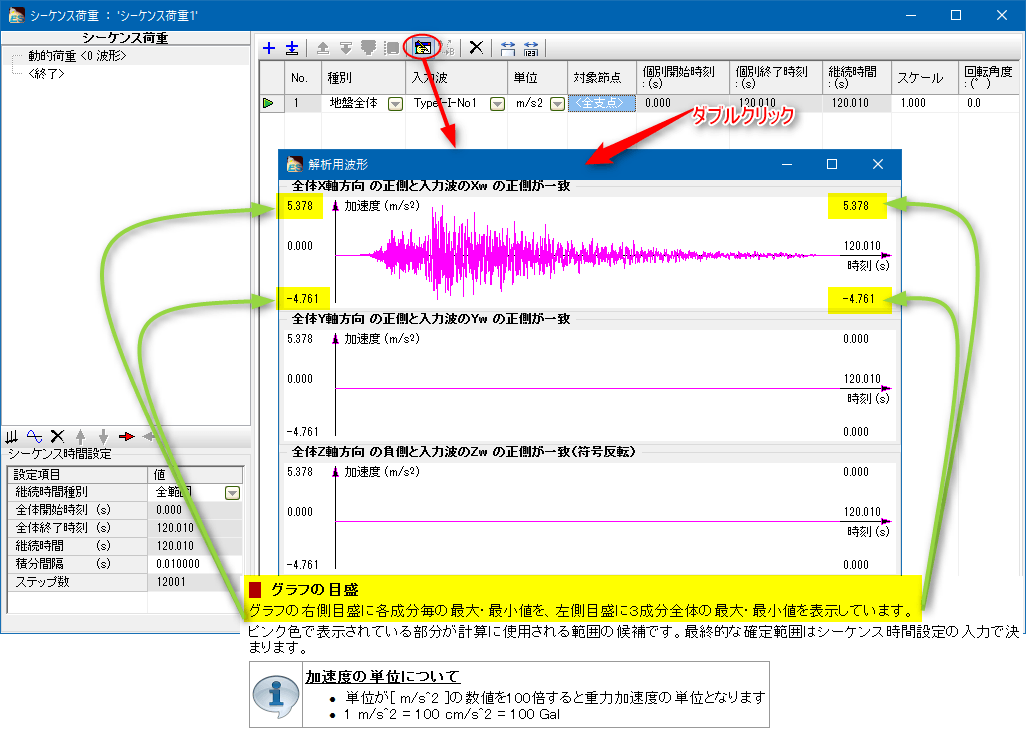
Task: Click the black X delete icon in table toolbar
Action: click(x=476, y=48)
